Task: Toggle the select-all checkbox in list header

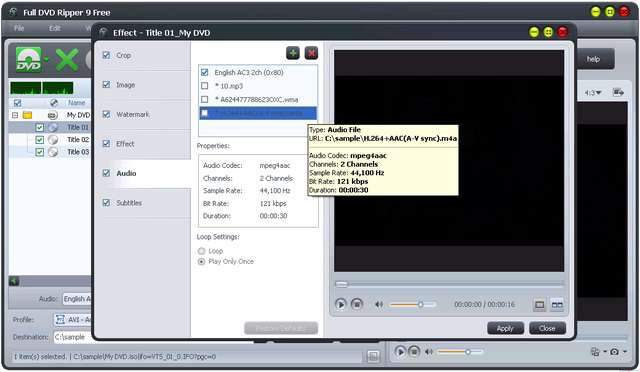Action: coord(18,103)
